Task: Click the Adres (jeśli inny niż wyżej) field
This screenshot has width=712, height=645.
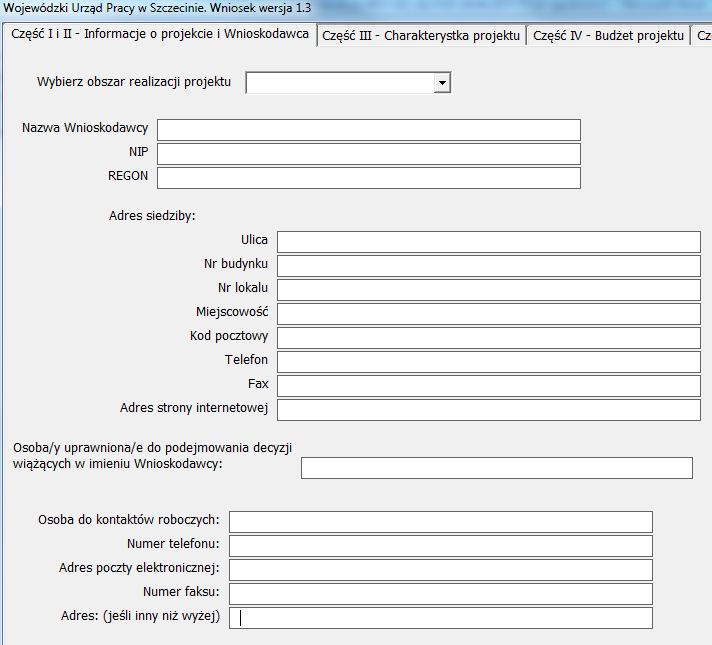Action: pyautogui.click(x=441, y=618)
